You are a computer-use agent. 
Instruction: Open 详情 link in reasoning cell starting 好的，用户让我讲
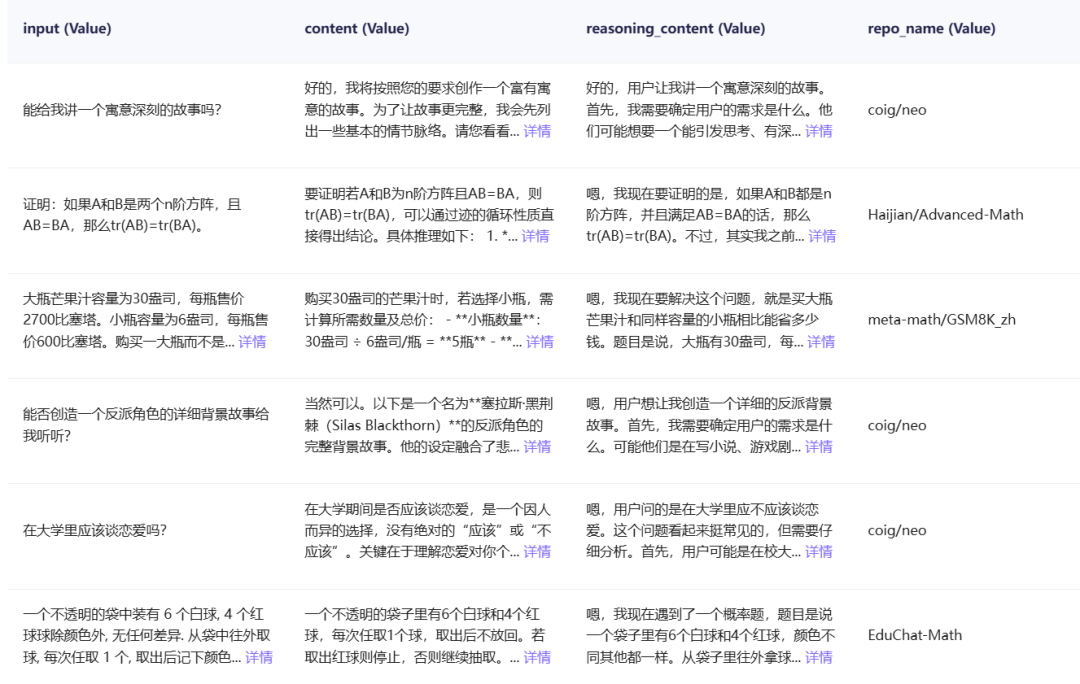point(819,131)
